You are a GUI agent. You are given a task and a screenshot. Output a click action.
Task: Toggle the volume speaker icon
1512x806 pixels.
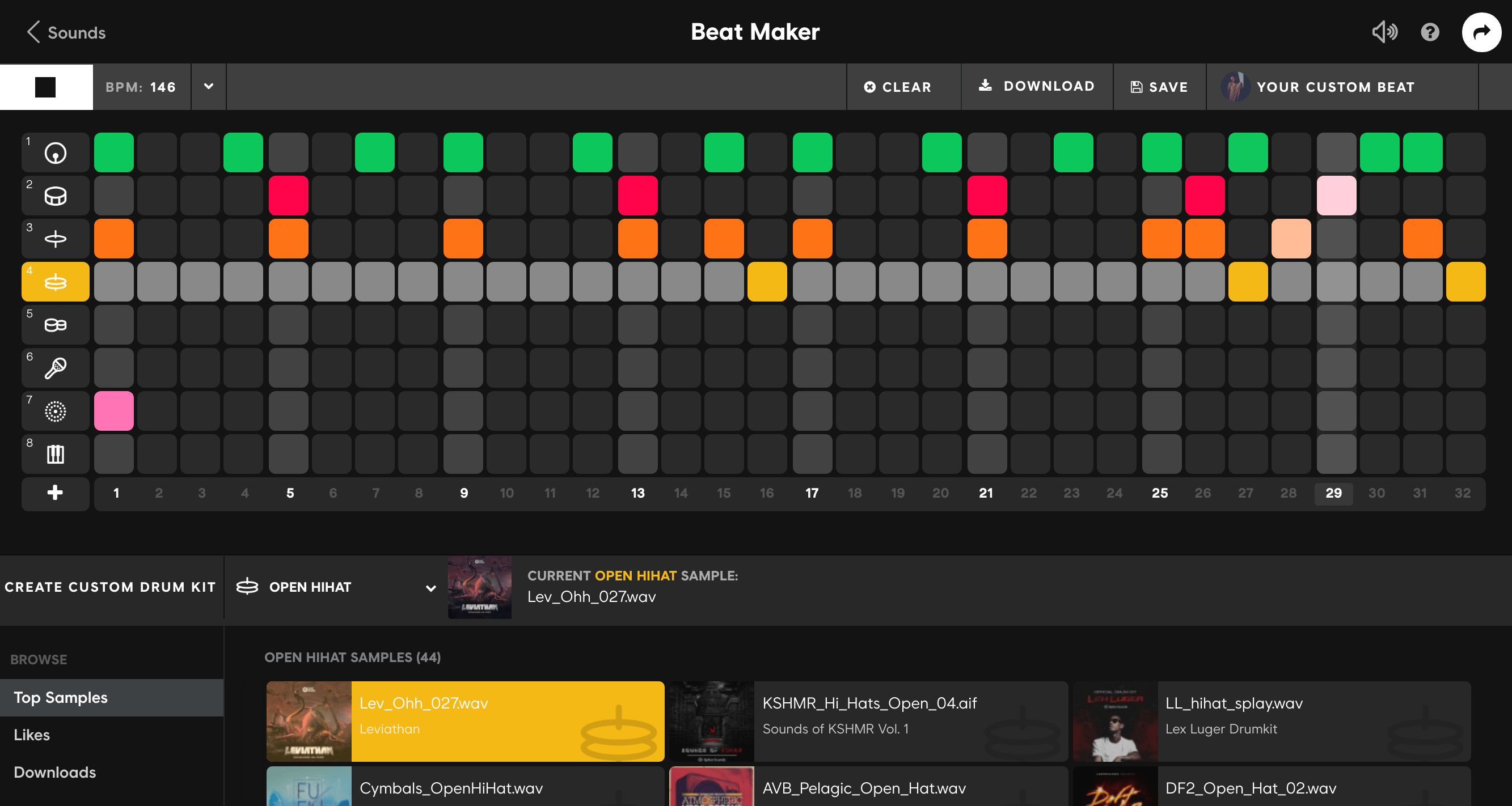1384,32
